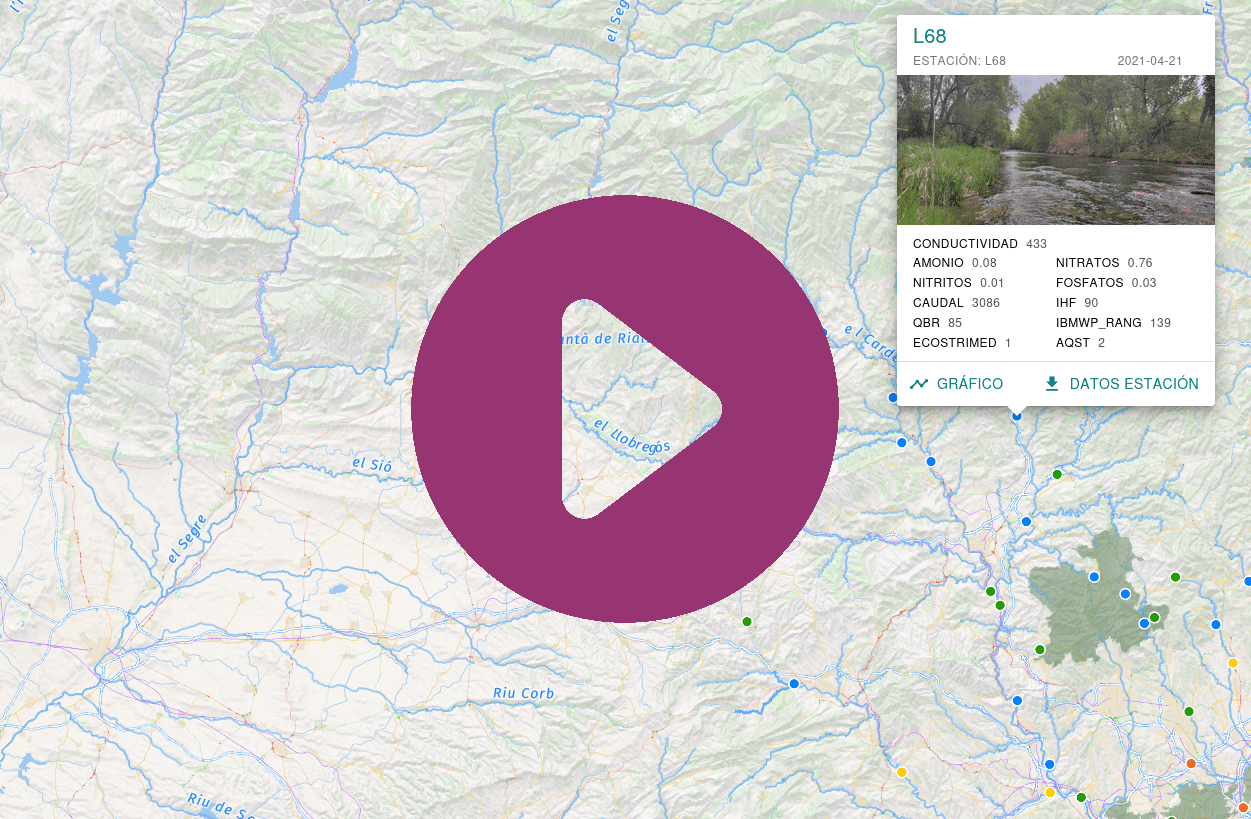Click the blue station marker the popup points to

pyautogui.click(x=1017, y=415)
